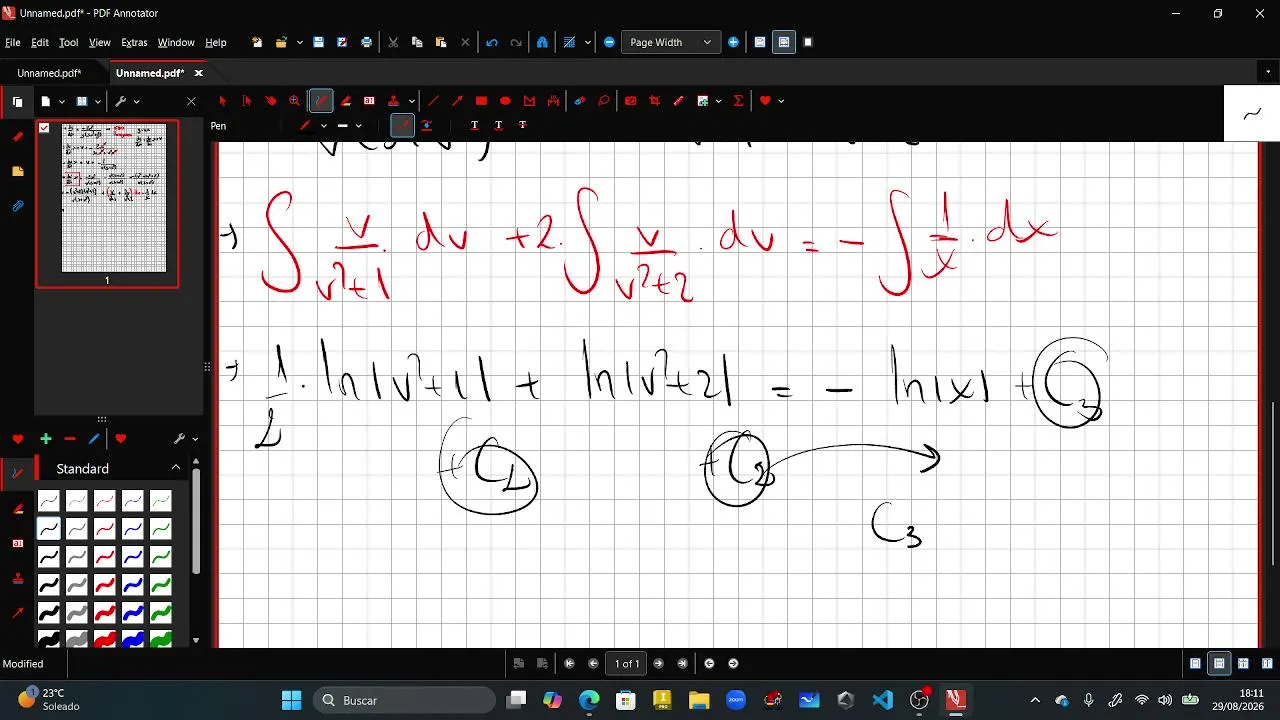The image size is (1280, 720).
Task: Close the sidebar panel with X
Action: point(191,101)
